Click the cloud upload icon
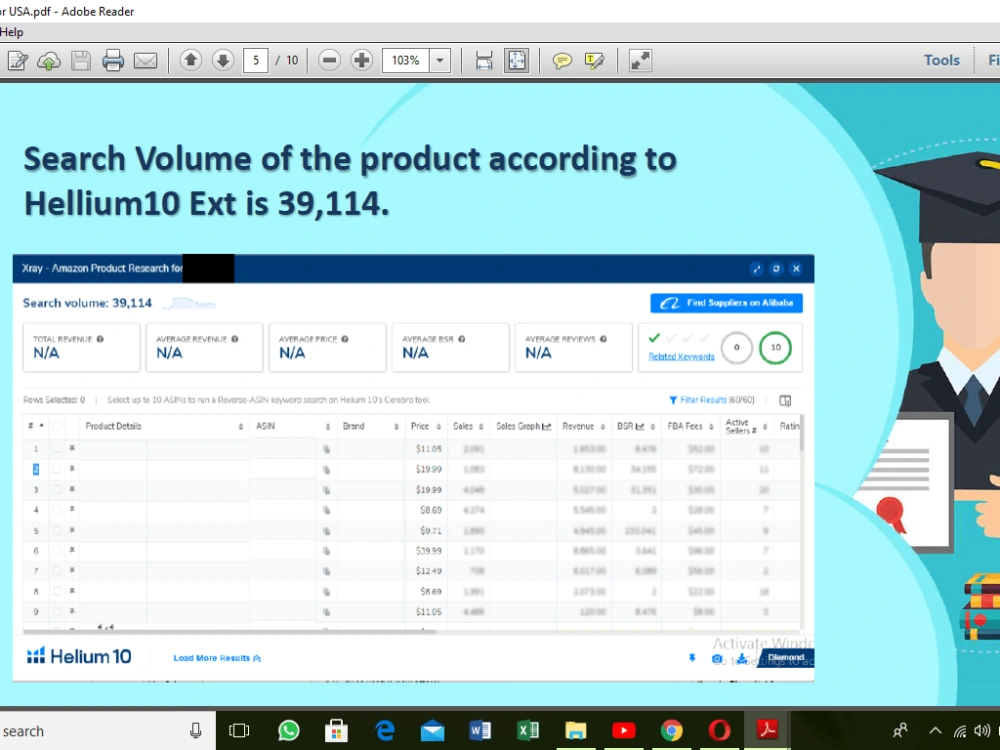This screenshot has width=1000, height=750. (x=49, y=61)
